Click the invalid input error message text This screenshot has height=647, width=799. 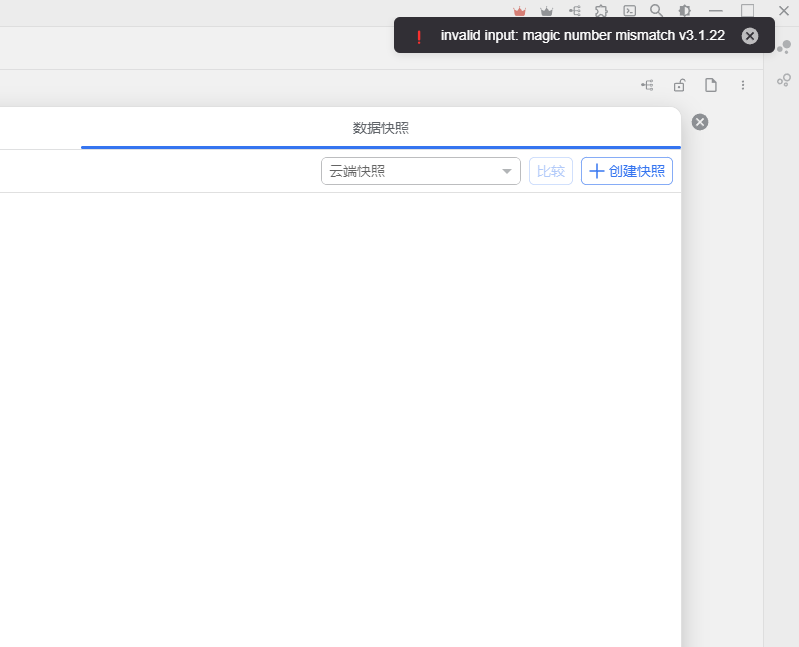click(x=582, y=35)
